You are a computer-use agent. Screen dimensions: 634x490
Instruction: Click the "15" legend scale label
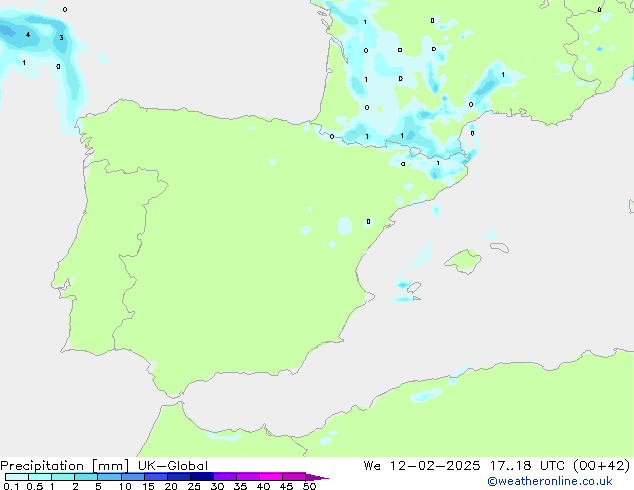[x=148, y=486]
